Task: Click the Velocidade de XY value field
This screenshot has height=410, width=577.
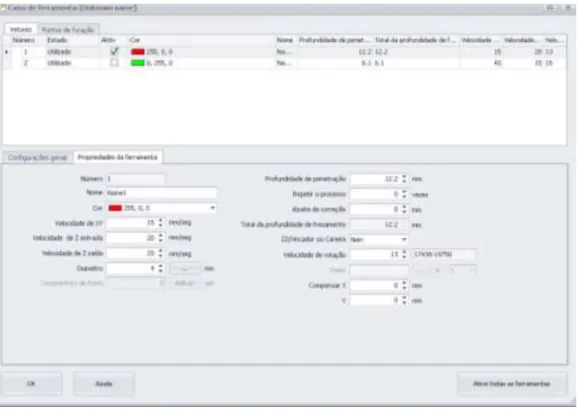Action: [x=132, y=223]
